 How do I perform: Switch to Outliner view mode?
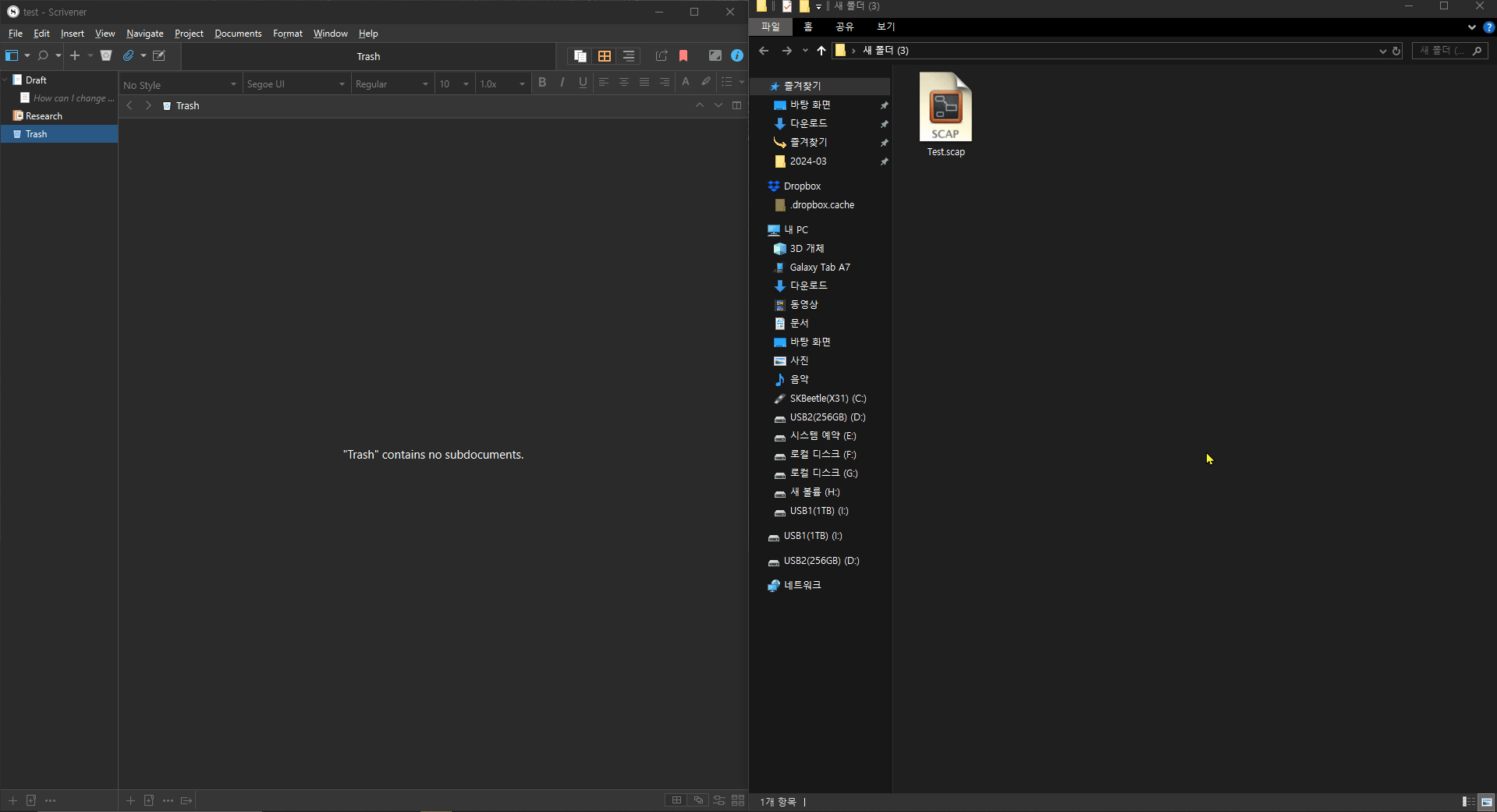(629, 56)
